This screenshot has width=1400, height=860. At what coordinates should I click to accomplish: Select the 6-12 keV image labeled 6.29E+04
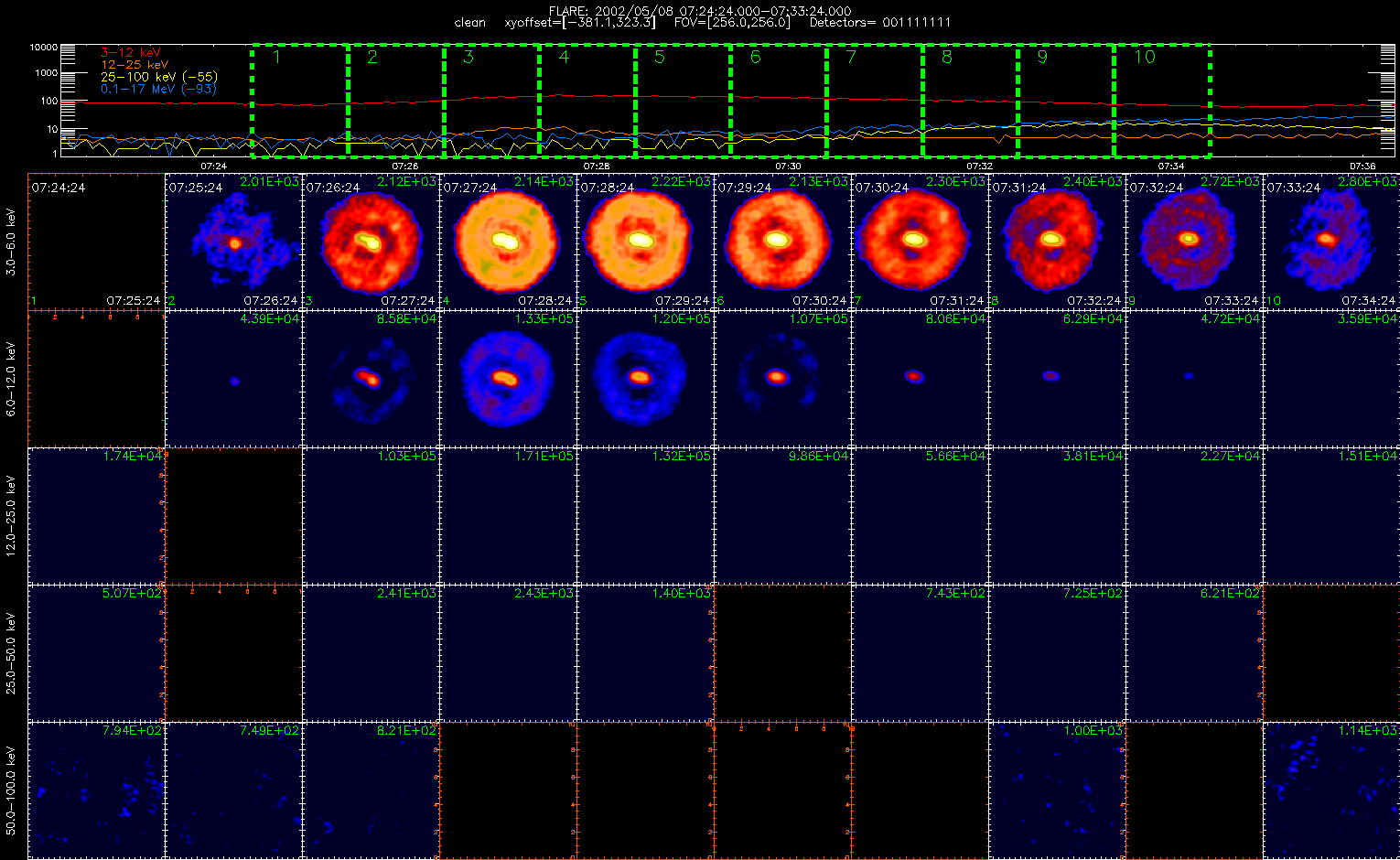point(1057,378)
